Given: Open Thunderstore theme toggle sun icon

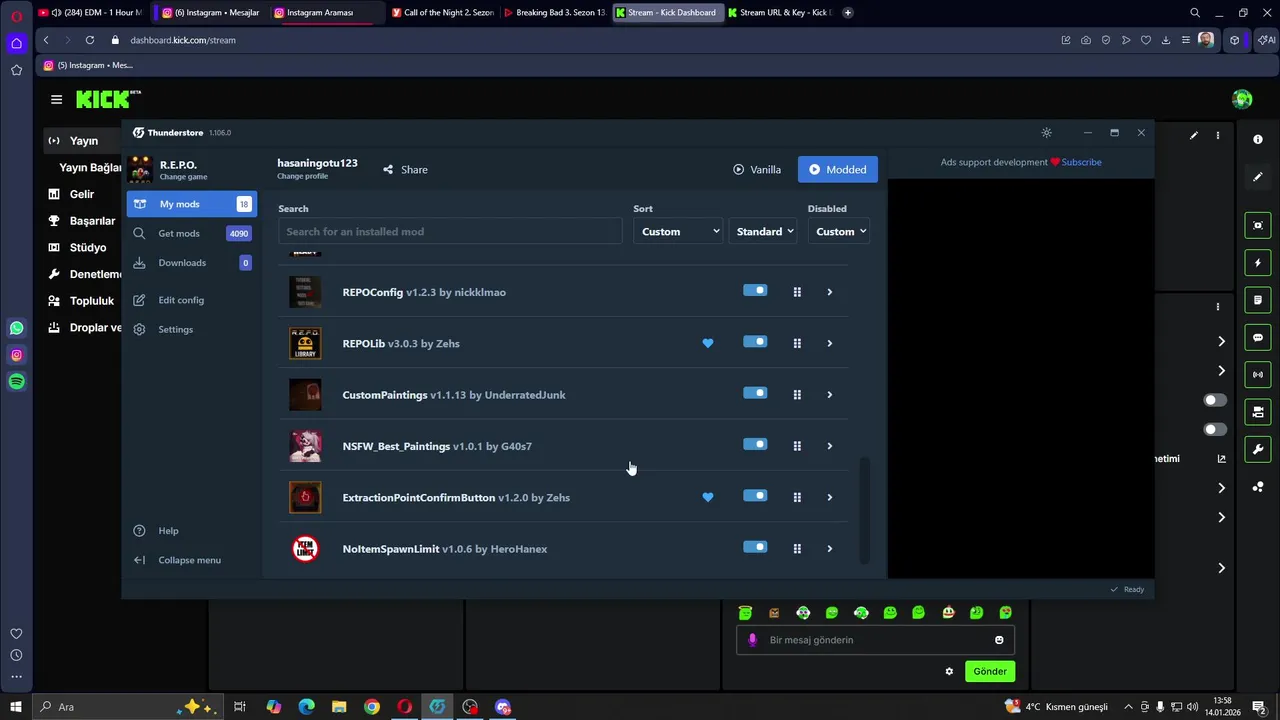Looking at the screenshot, I should [x=1046, y=133].
